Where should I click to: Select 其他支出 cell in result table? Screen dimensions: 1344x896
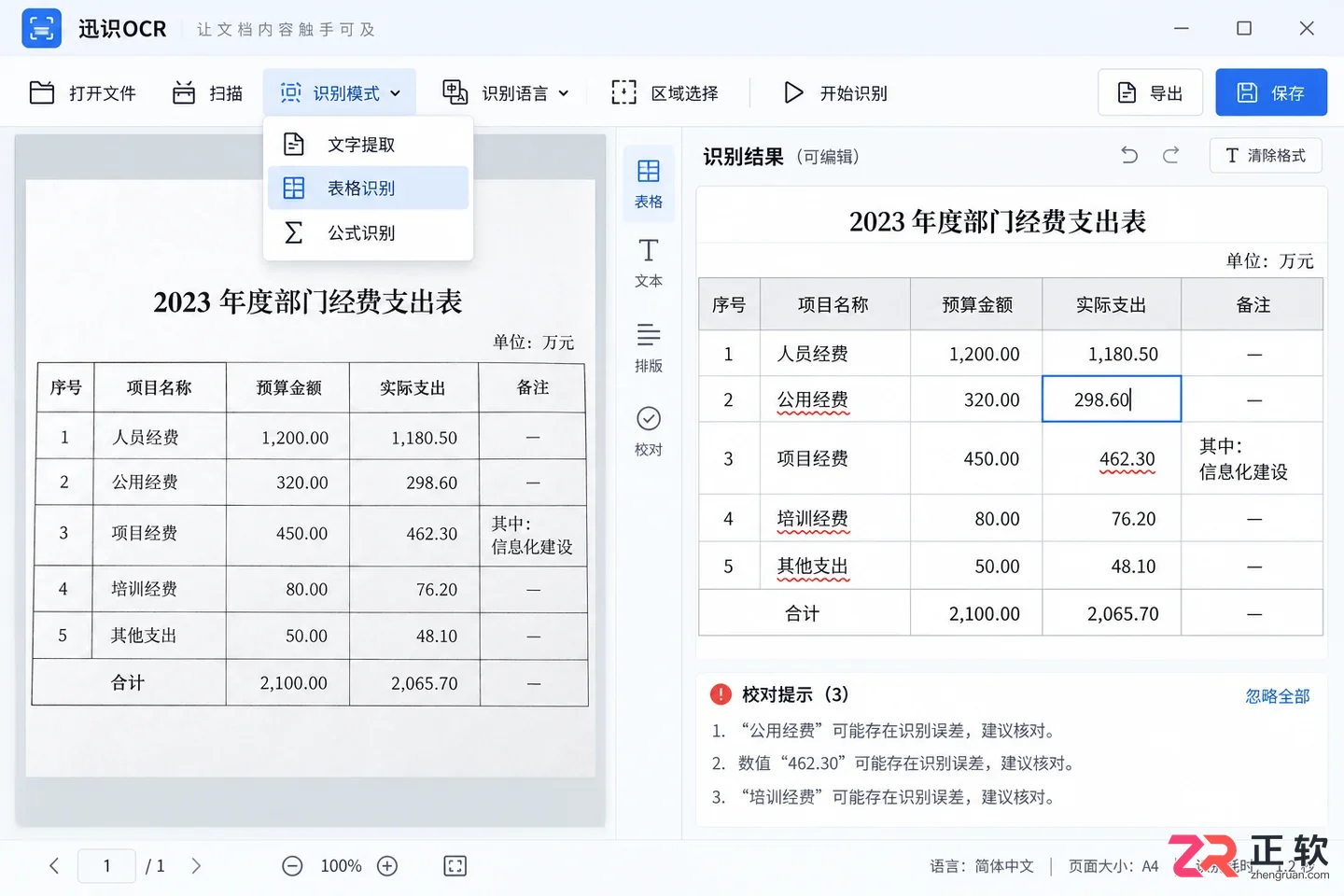click(x=835, y=567)
